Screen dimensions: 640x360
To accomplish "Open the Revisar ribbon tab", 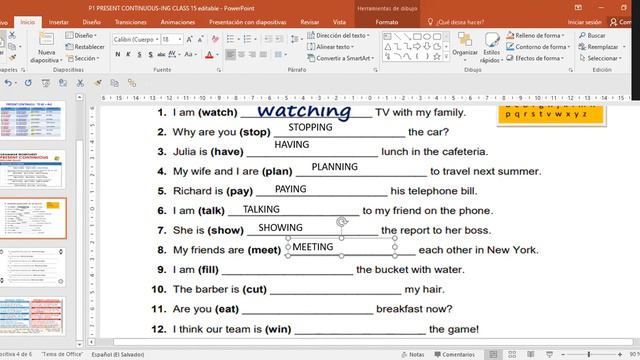I will point(310,22).
